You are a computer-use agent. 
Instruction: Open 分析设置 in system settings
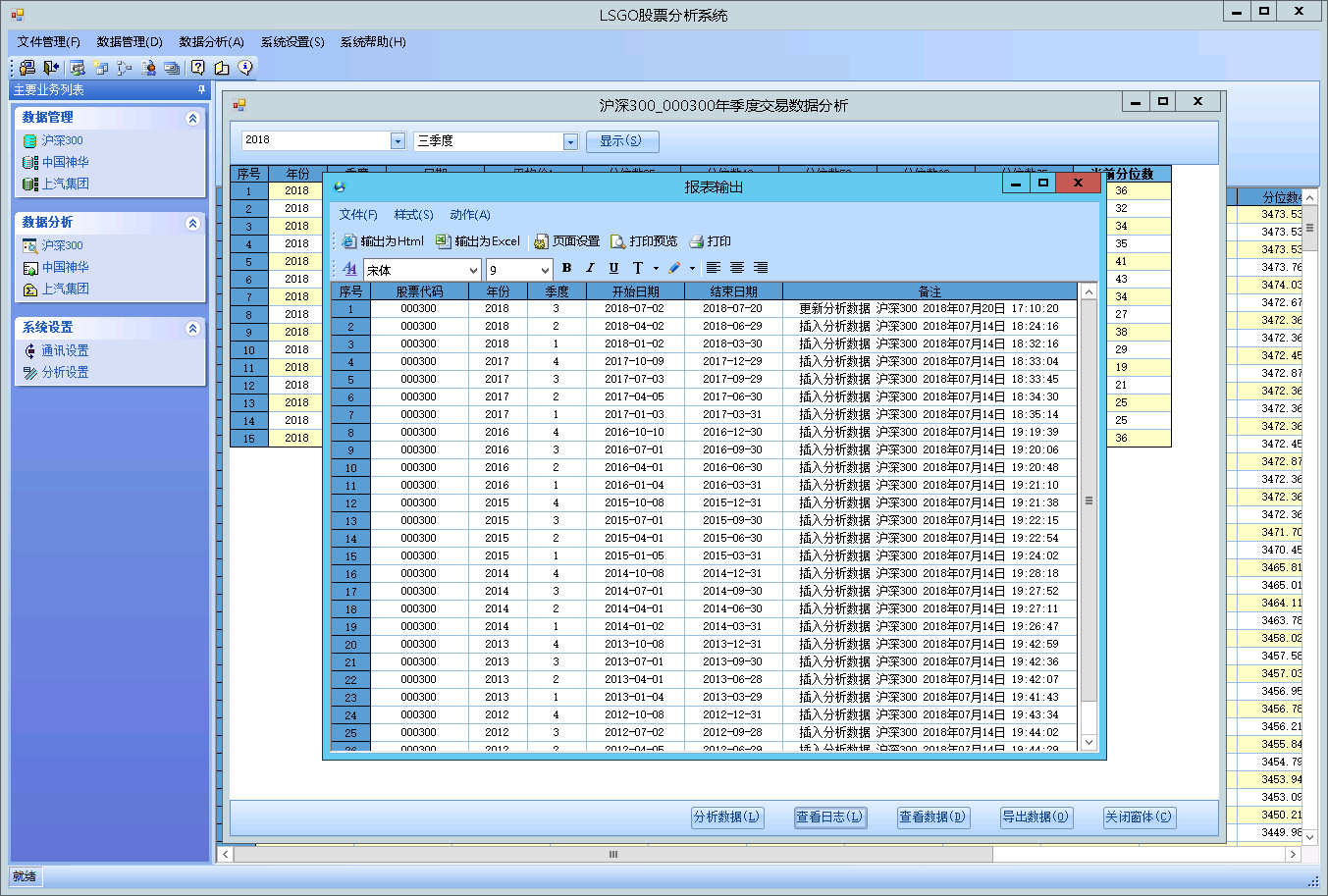tap(65, 373)
